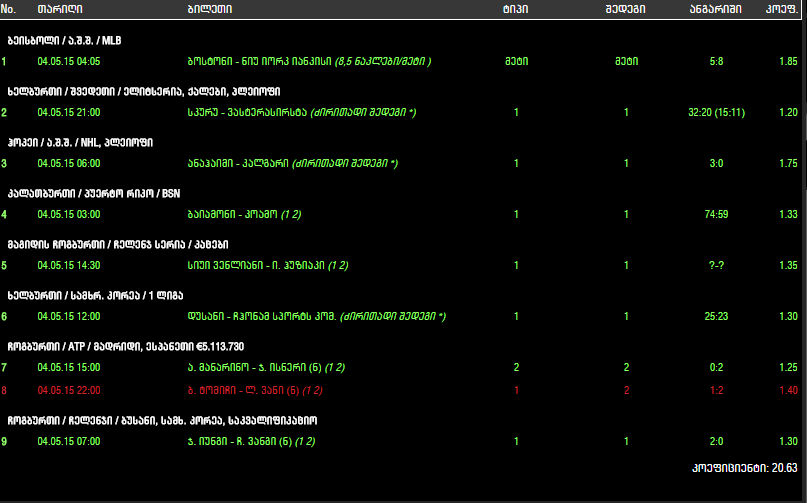
Task: Click the date '04.05.15 15:00'
Action: click(x=69, y=367)
